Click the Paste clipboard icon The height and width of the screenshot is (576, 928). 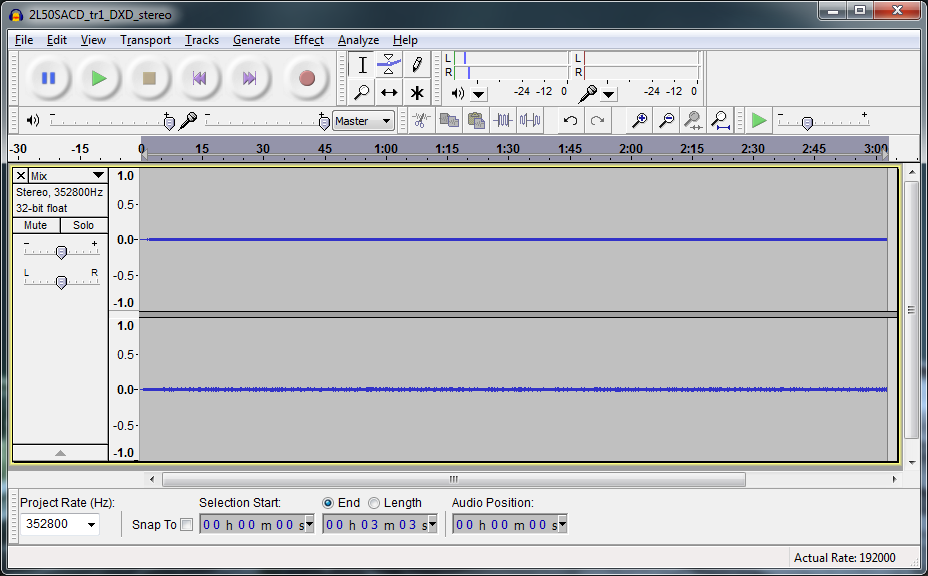click(x=476, y=121)
